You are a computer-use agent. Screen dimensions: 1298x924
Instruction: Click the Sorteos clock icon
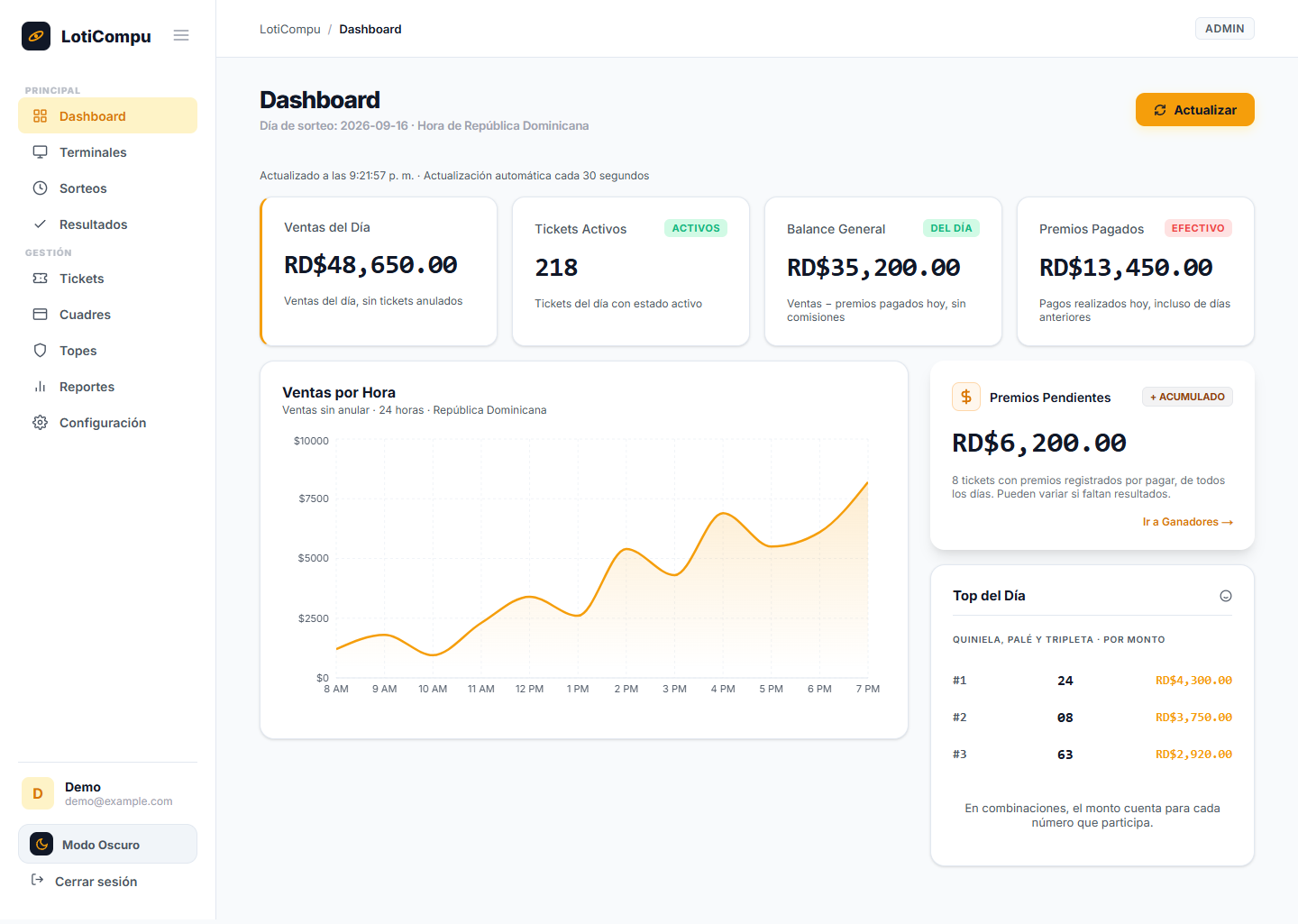pos(40,188)
